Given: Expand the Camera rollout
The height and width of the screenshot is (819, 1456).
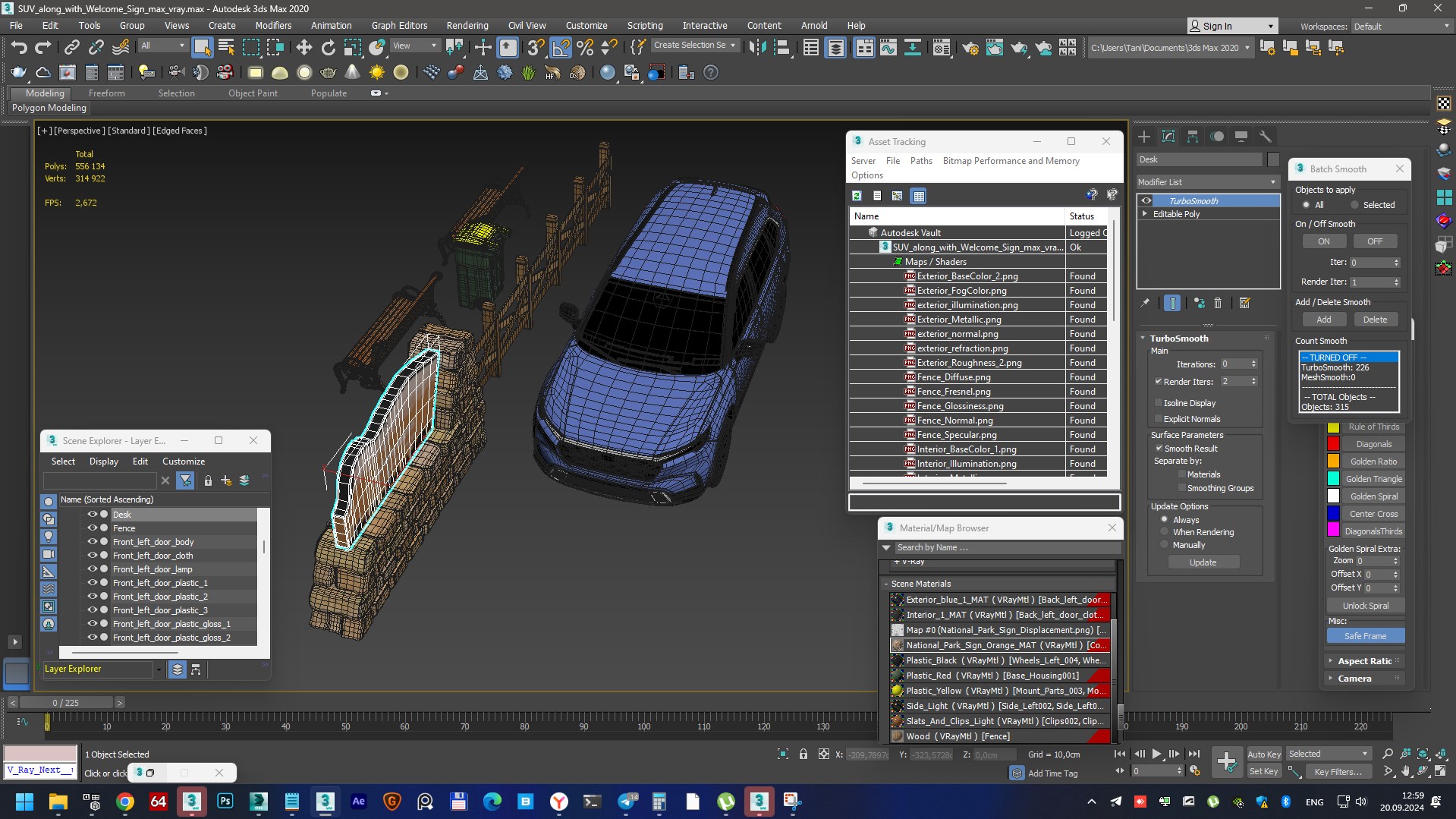Looking at the screenshot, I should coord(1331,679).
